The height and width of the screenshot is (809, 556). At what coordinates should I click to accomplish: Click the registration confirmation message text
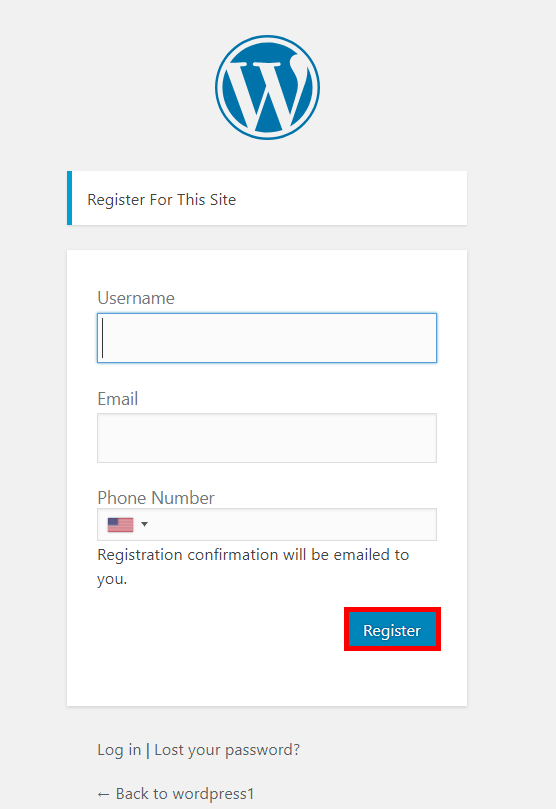click(x=253, y=567)
